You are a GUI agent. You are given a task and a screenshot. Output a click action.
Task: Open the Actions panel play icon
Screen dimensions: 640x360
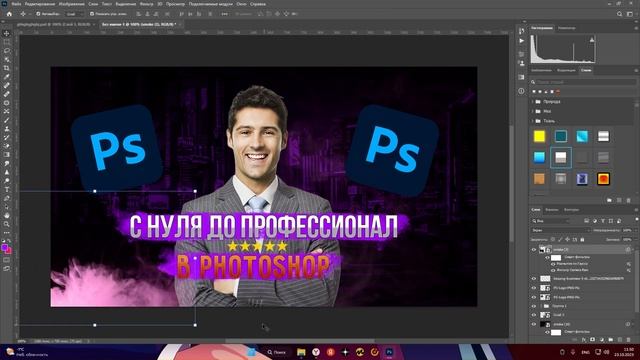pyautogui.click(x=521, y=41)
